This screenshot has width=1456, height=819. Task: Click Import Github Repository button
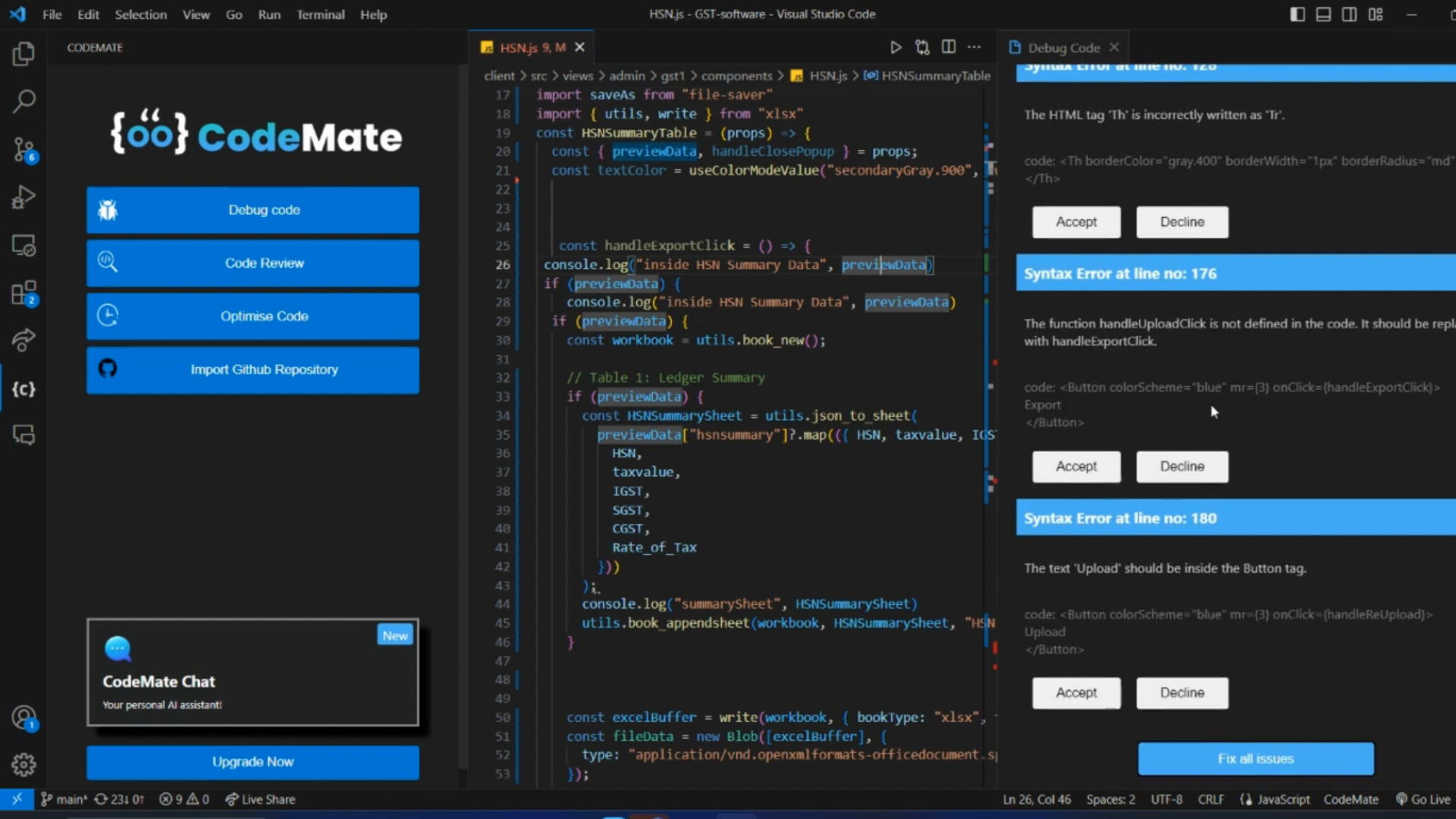click(253, 370)
